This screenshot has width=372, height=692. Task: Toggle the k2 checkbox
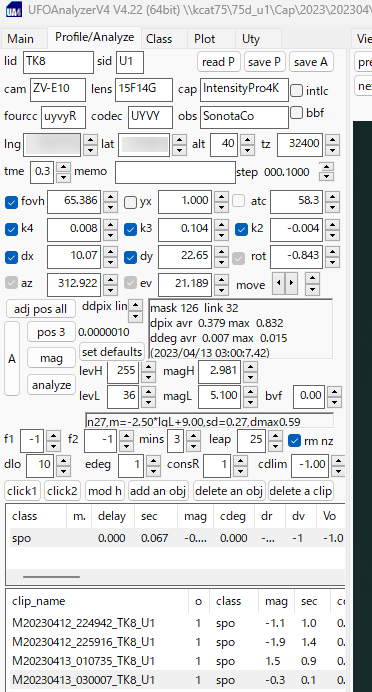click(241, 229)
